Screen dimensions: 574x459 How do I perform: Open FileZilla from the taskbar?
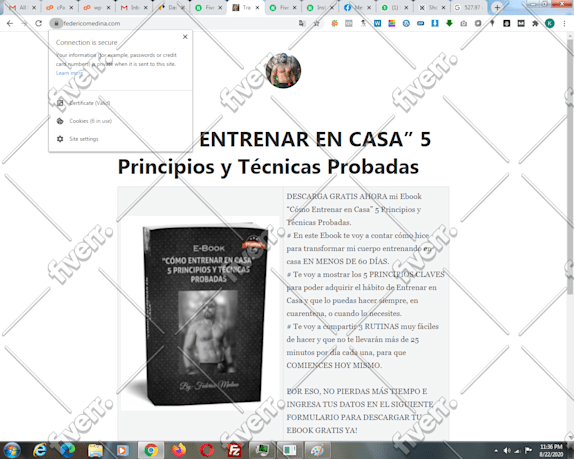pyautogui.click(x=234, y=450)
